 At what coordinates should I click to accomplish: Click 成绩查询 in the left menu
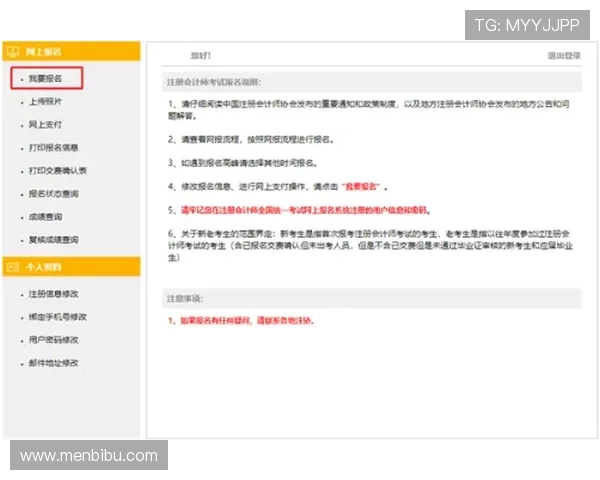click(x=44, y=217)
